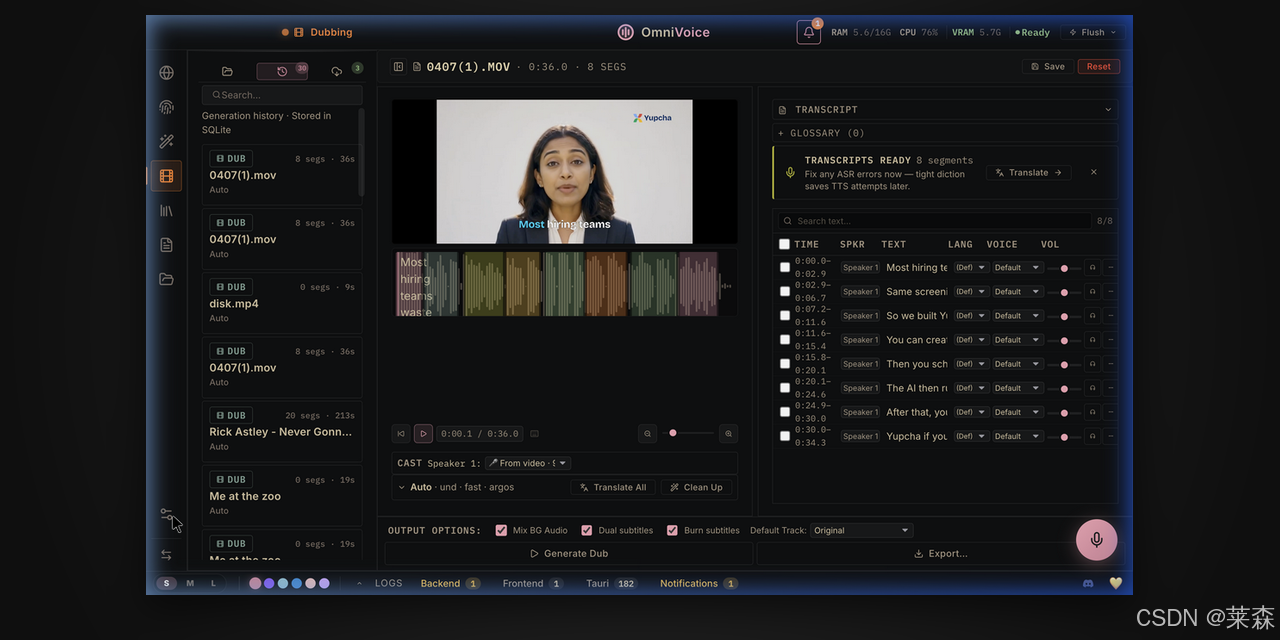The height and width of the screenshot is (640, 1280).
Task: Open the notification bell icon
Action: coord(809,32)
